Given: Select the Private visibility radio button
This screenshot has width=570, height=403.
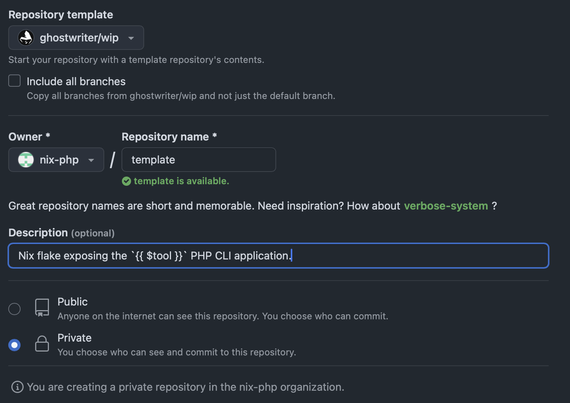Looking at the screenshot, I should 15,344.
